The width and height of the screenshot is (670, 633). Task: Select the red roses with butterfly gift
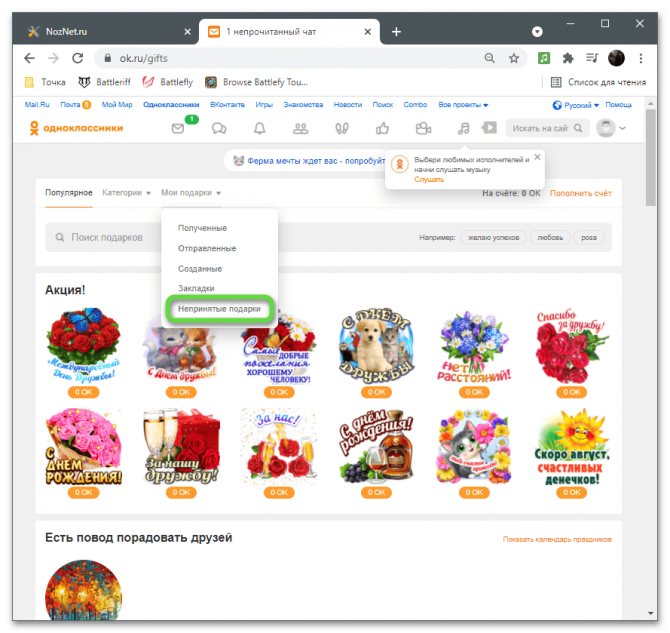[83, 345]
